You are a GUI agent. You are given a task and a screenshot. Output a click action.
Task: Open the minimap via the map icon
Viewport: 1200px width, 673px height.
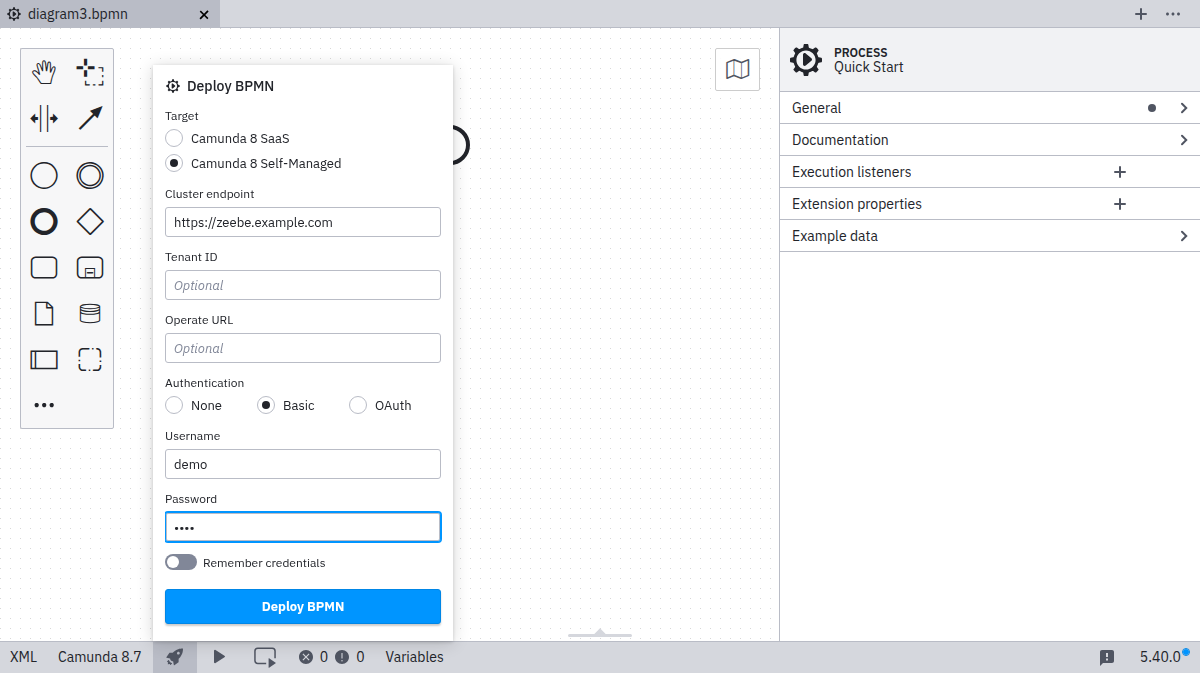(x=737, y=69)
